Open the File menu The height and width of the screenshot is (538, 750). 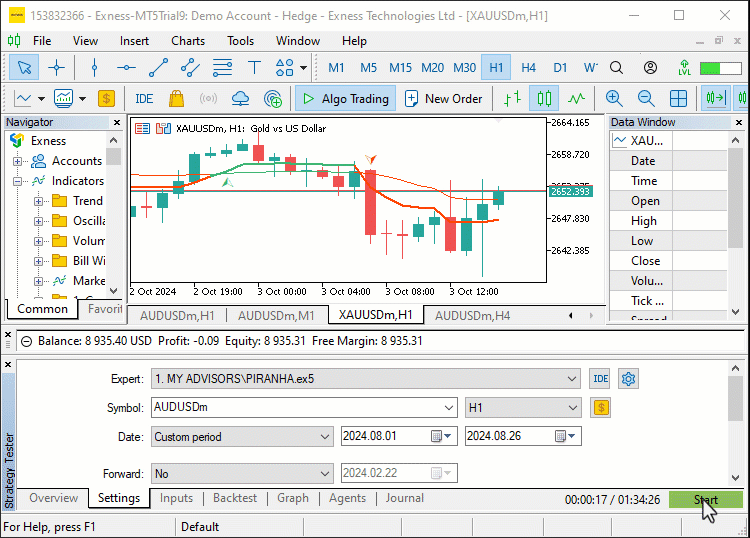(x=42, y=41)
